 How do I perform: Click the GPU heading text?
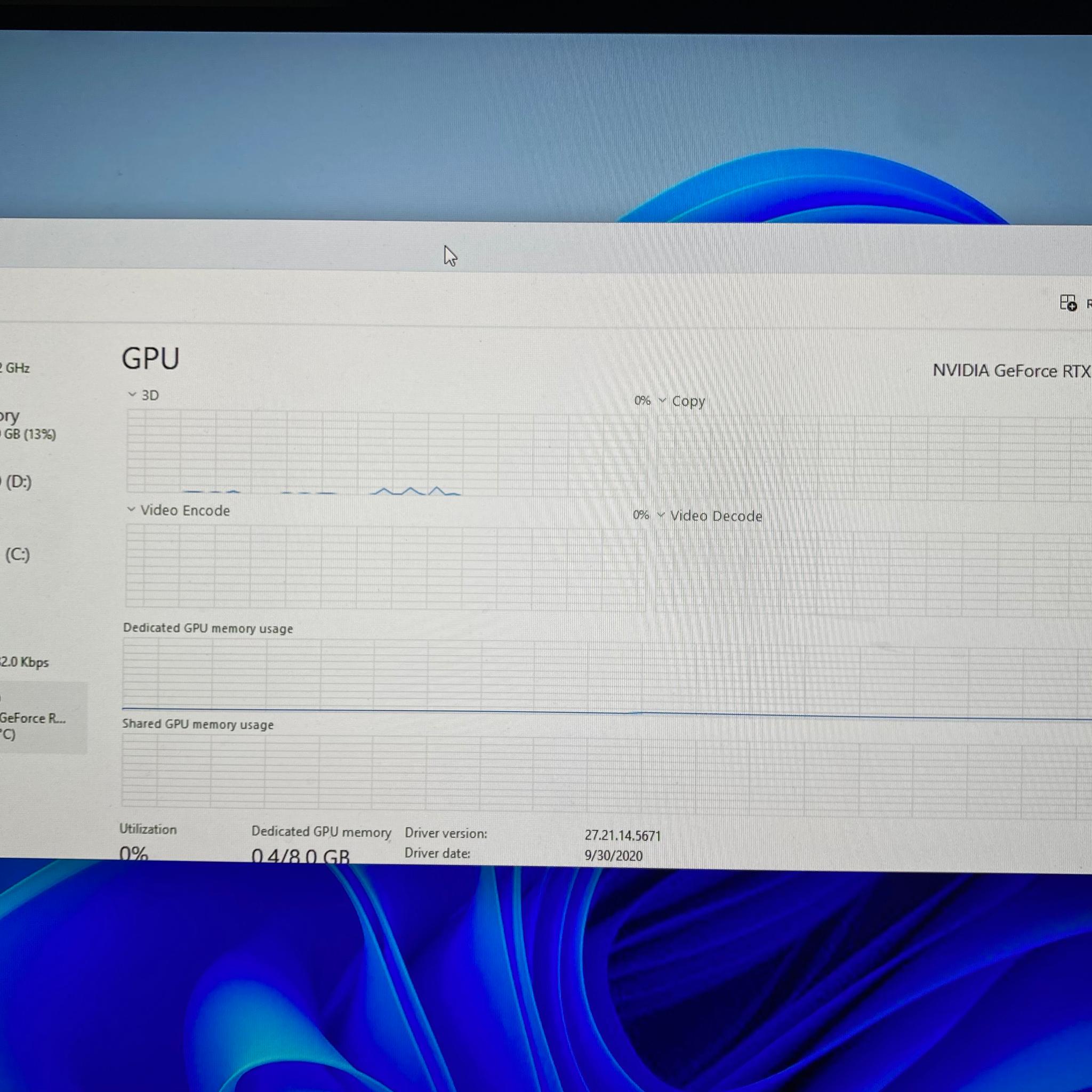150,358
